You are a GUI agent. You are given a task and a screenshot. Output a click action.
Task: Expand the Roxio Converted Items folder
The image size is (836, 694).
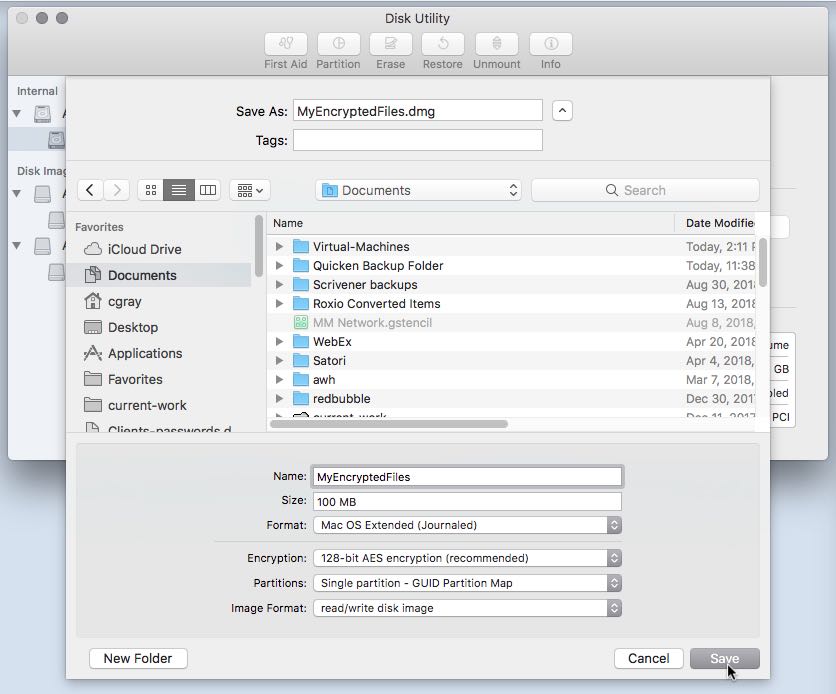279,304
